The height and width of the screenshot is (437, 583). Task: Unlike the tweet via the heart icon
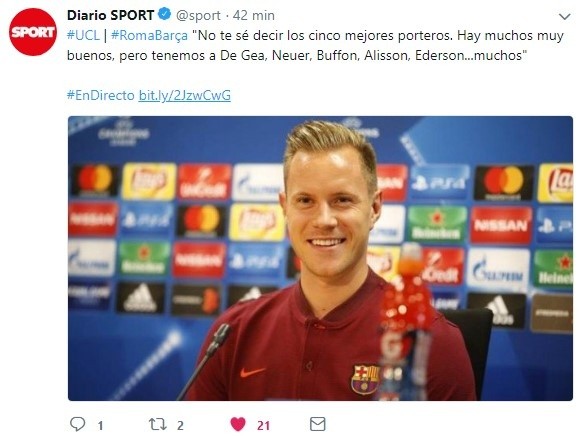(x=238, y=424)
